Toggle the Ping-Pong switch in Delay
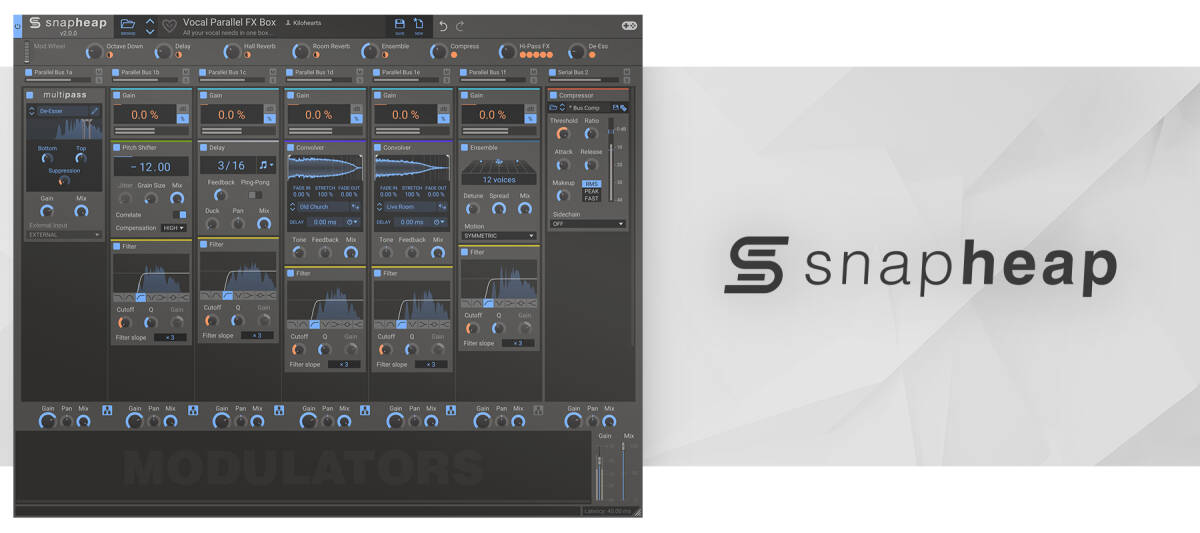1200x533 pixels. [254, 195]
